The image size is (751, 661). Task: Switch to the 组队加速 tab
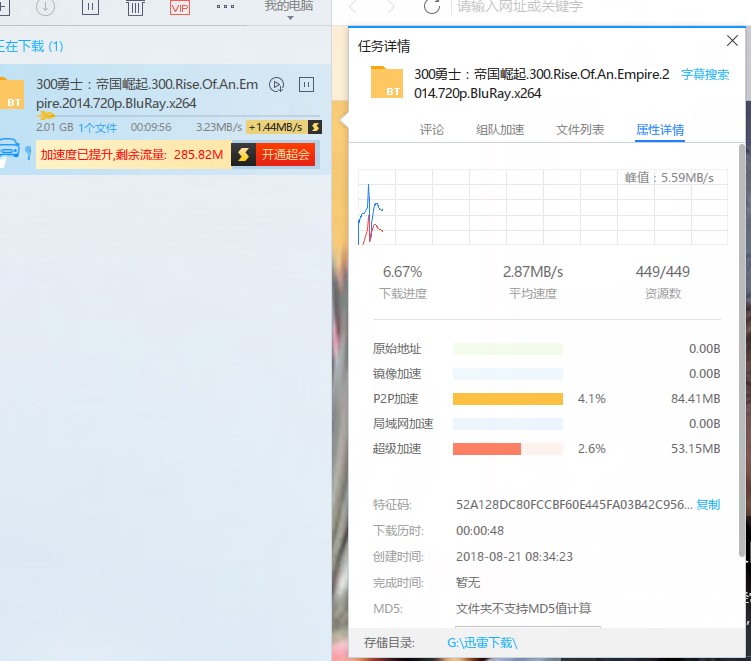[x=500, y=130]
